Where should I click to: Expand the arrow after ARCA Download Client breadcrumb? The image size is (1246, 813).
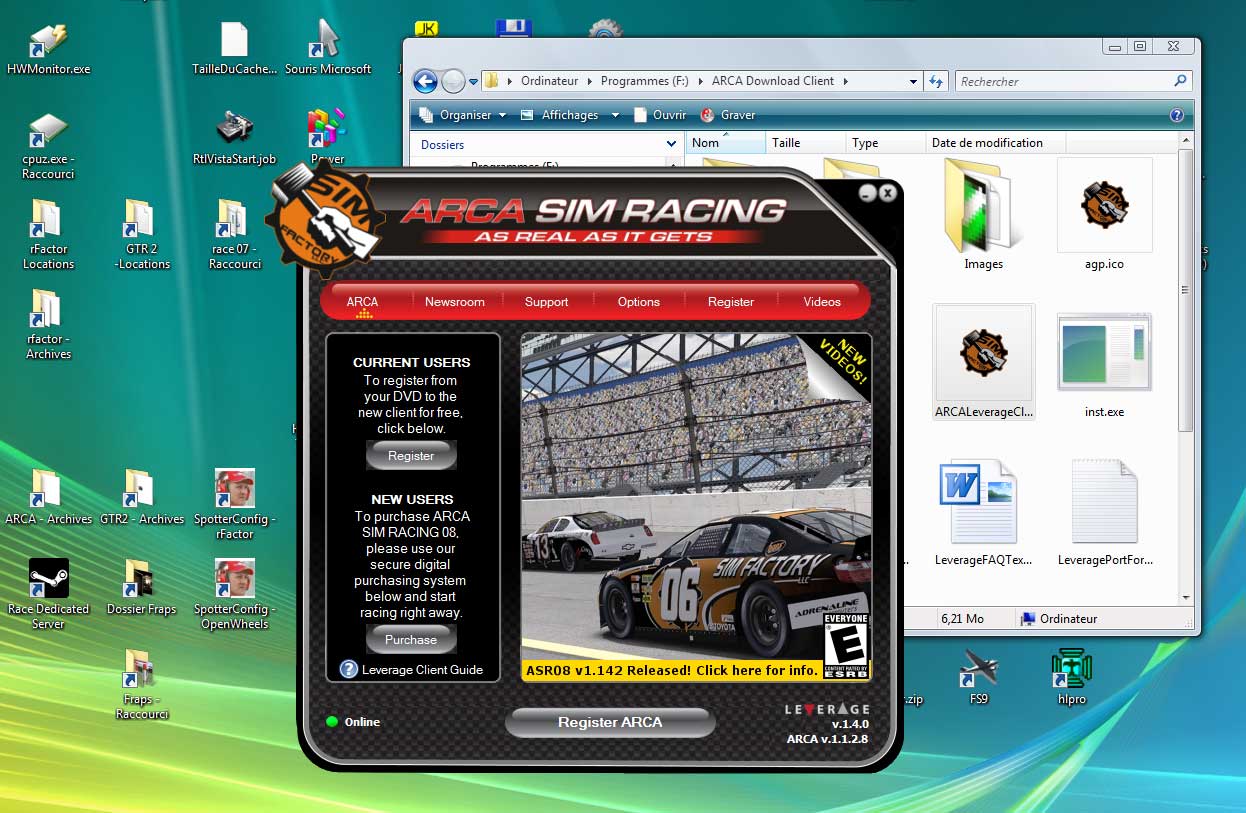tap(846, 81)
